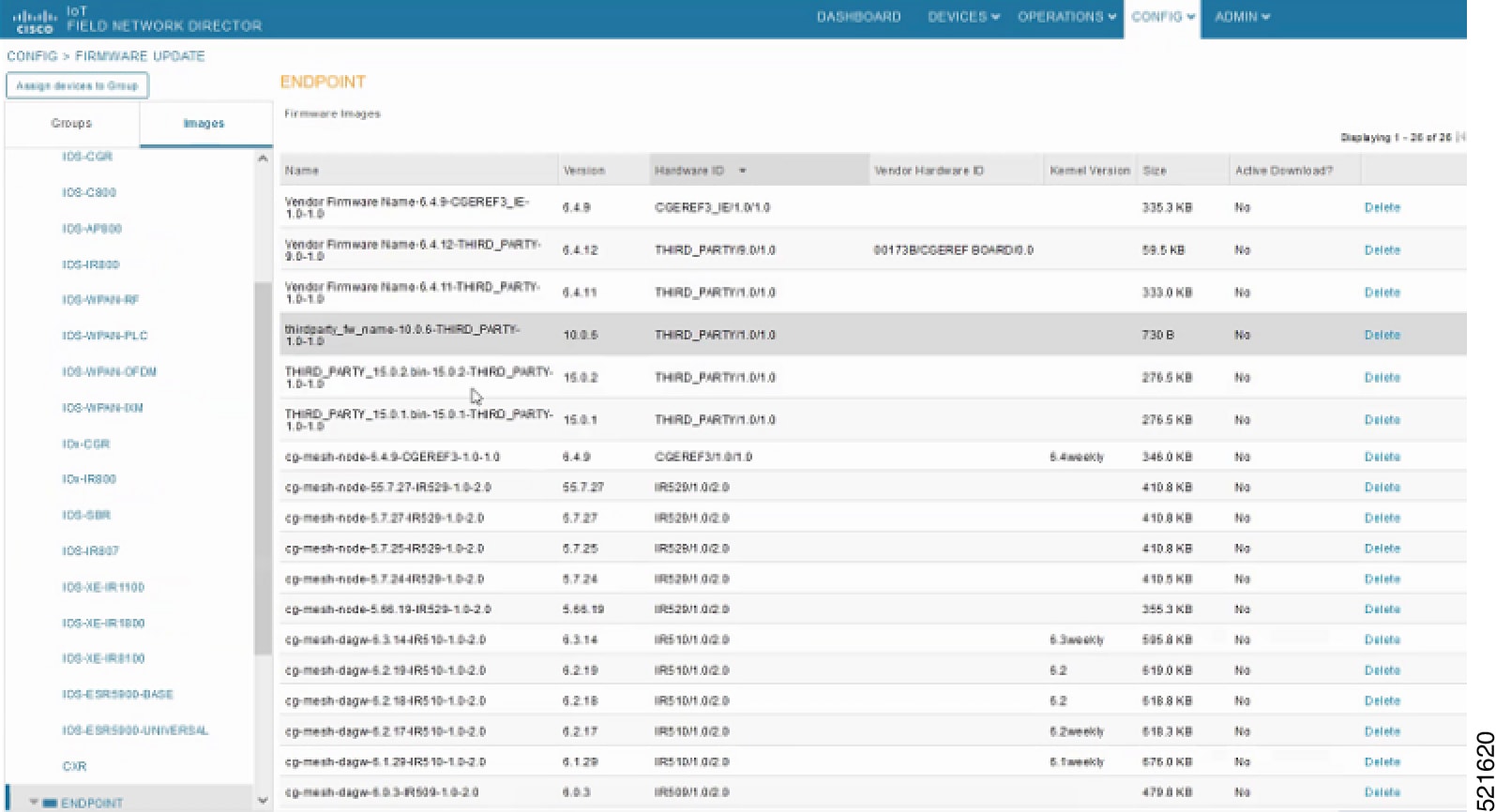Sort by Active Download? column header
The width and height of the screenshot is (1496, 812).
1294,170
